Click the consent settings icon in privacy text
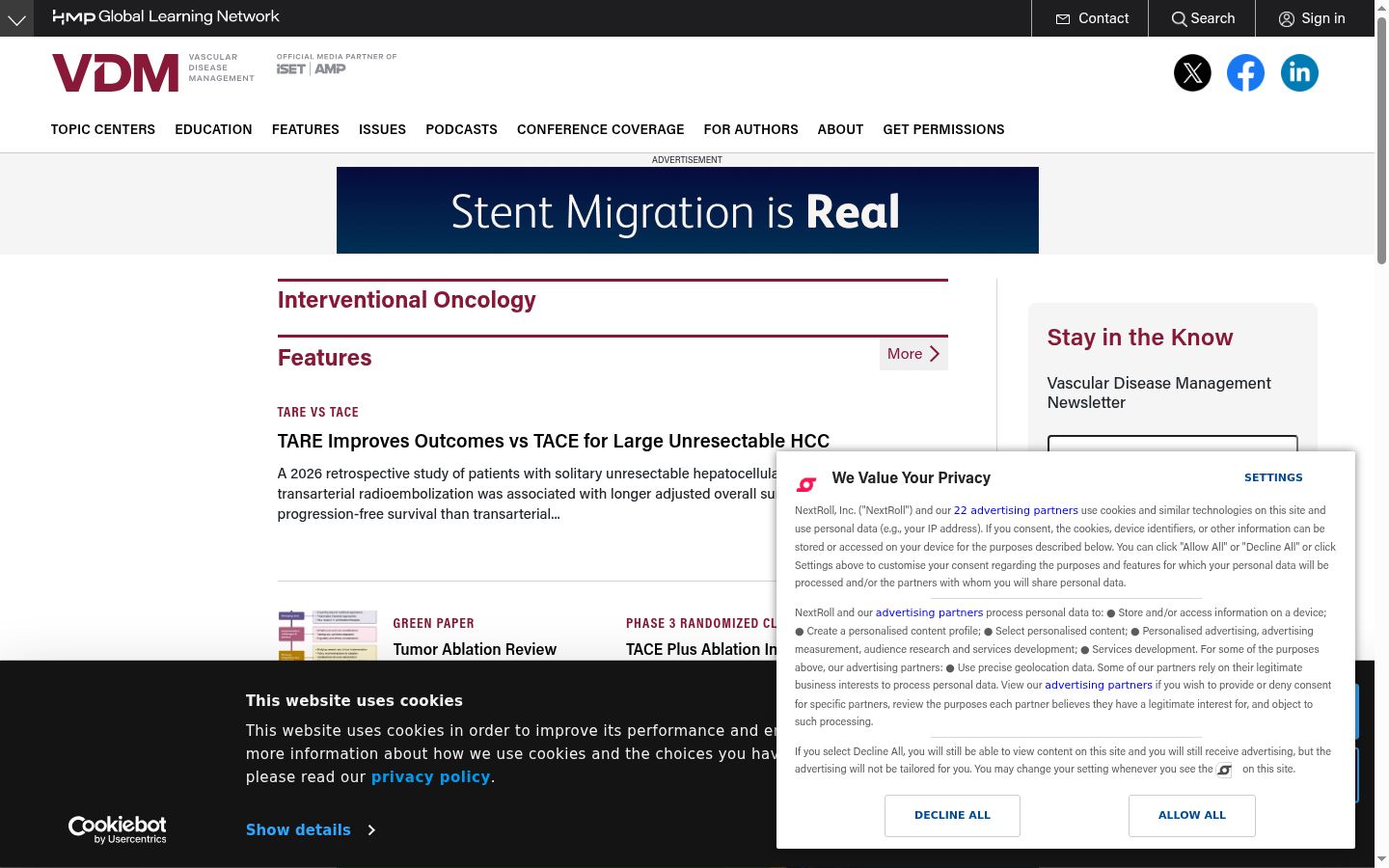The width and height of the screenshot is (1389, 868). coord(1224,770)
